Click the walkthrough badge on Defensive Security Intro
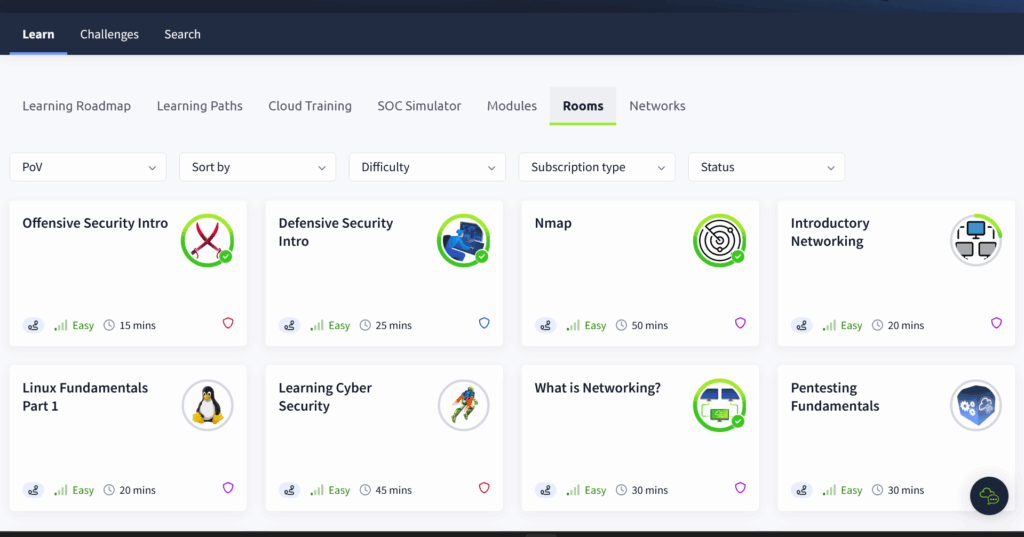Viewport: 1024px width, 537px height. tap(289, 325)
